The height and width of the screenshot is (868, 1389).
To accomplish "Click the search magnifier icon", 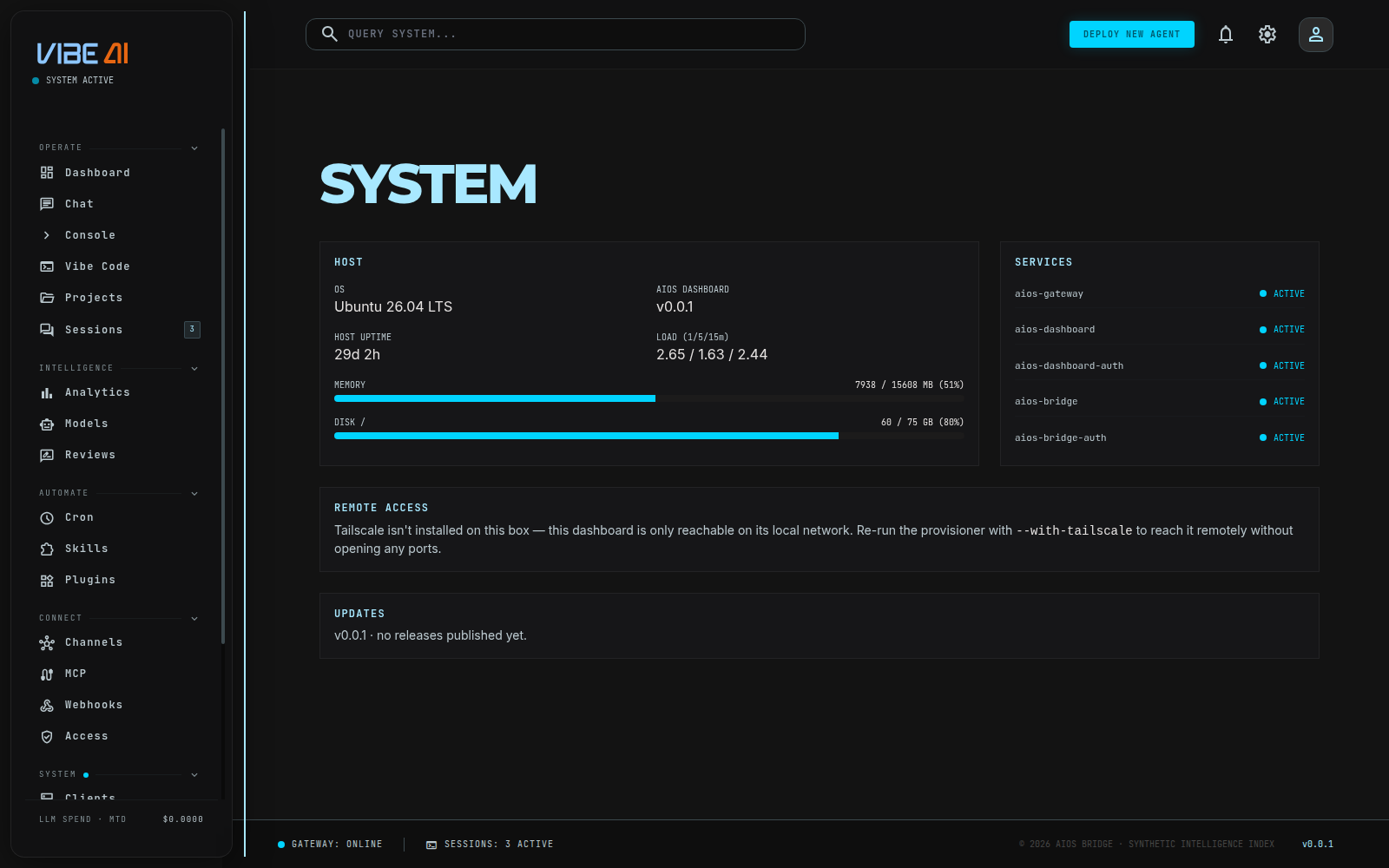I will pyautogui.click(x=330, y=34).
